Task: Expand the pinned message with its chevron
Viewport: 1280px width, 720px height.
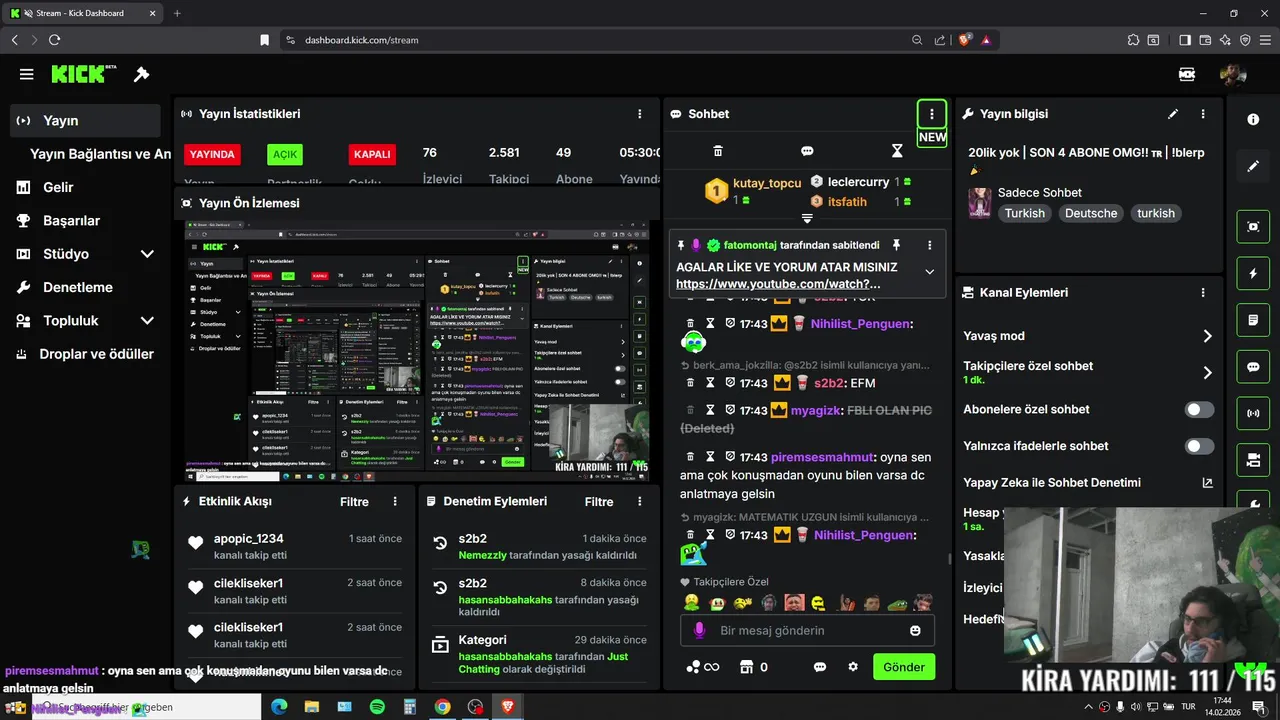Action: coord(929,272)
